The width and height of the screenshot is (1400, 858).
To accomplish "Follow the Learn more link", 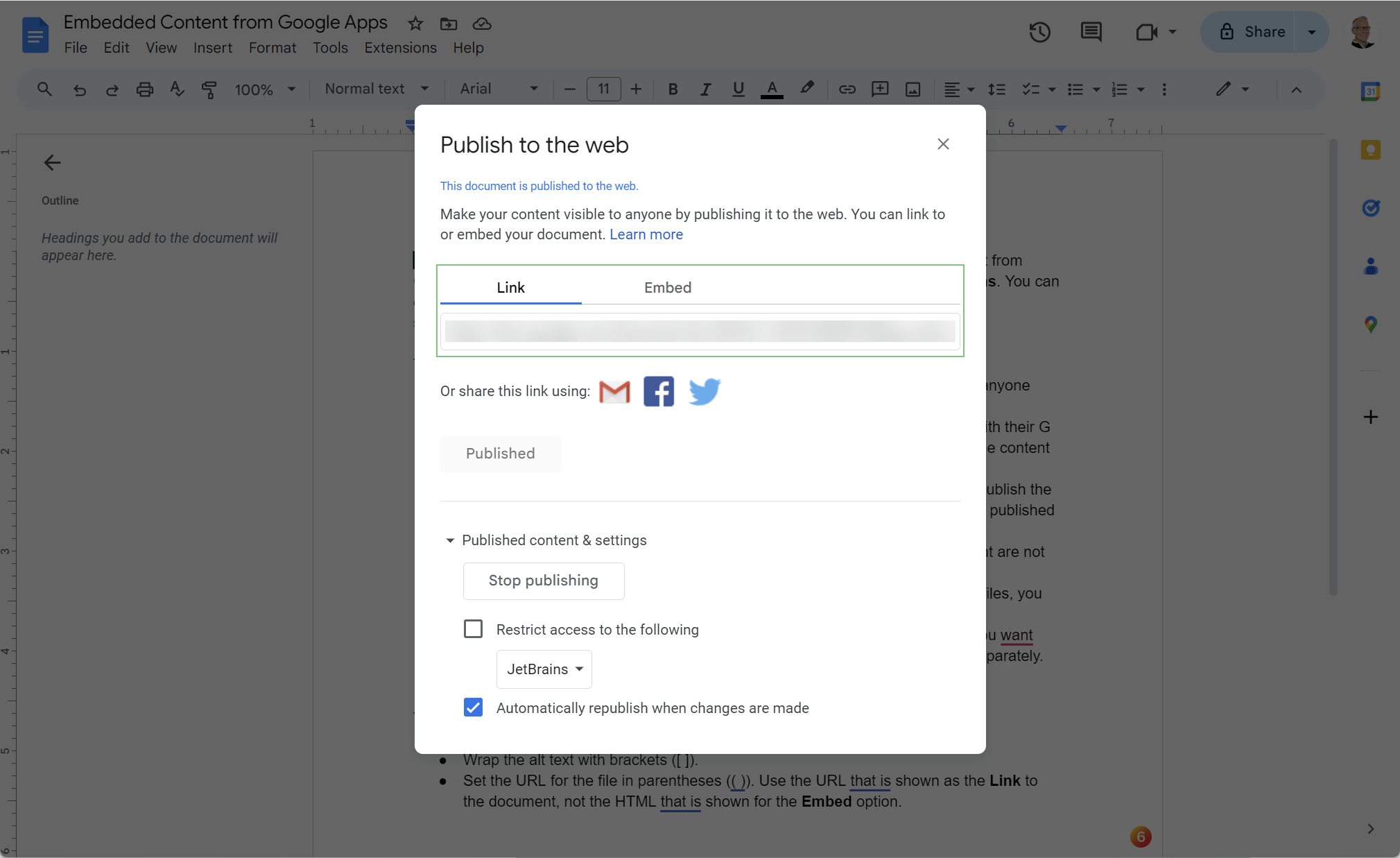I will click(646, 234).
